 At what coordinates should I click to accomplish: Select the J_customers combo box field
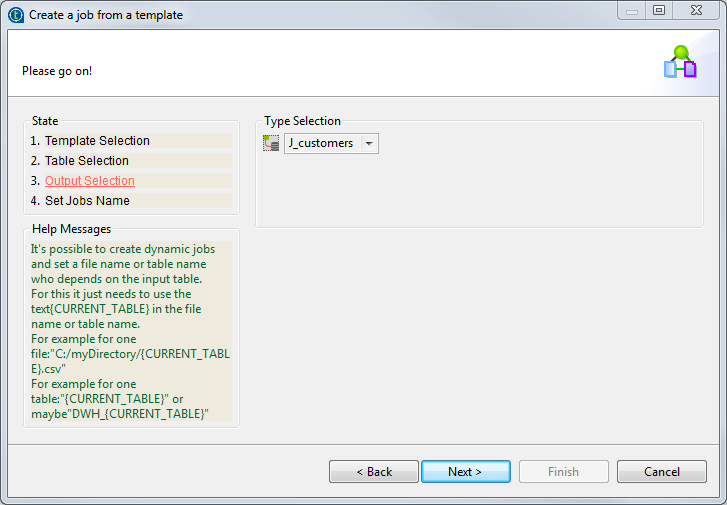[x=331, y=144]
